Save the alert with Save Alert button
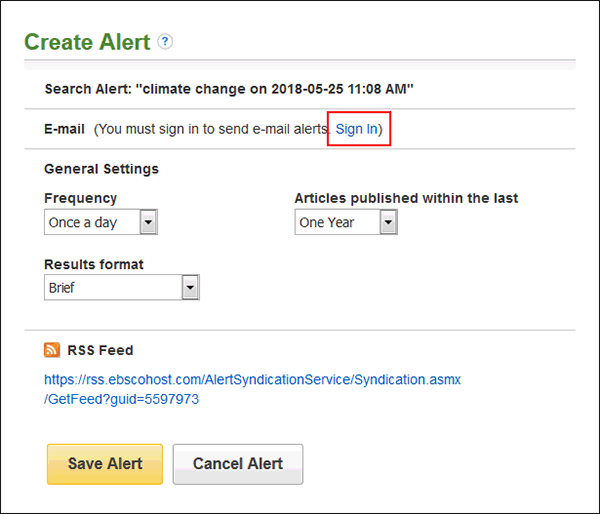The width and height of the screenshot is (600, 514). (105, 464)
